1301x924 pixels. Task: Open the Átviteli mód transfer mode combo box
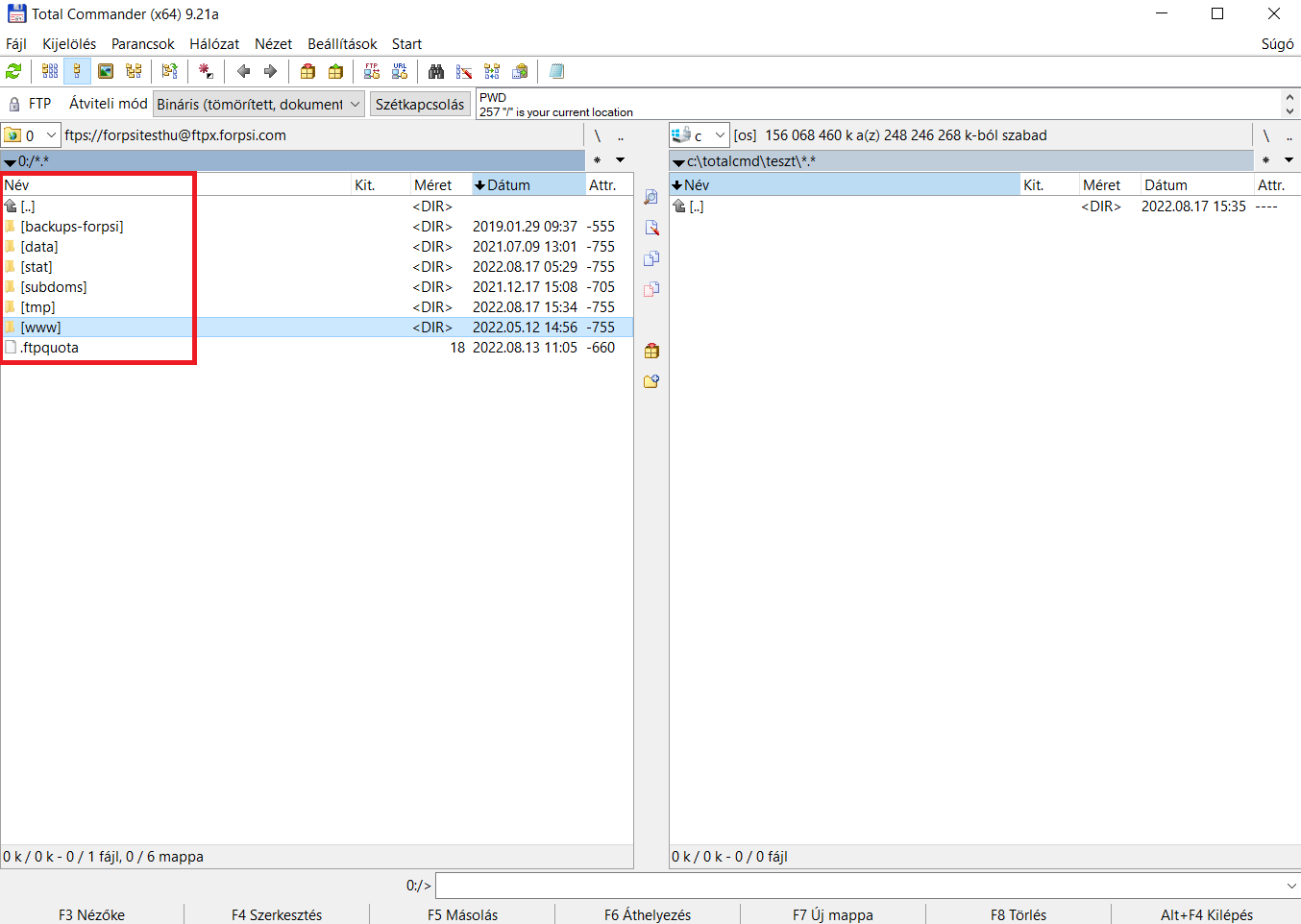tap(258, 104)
